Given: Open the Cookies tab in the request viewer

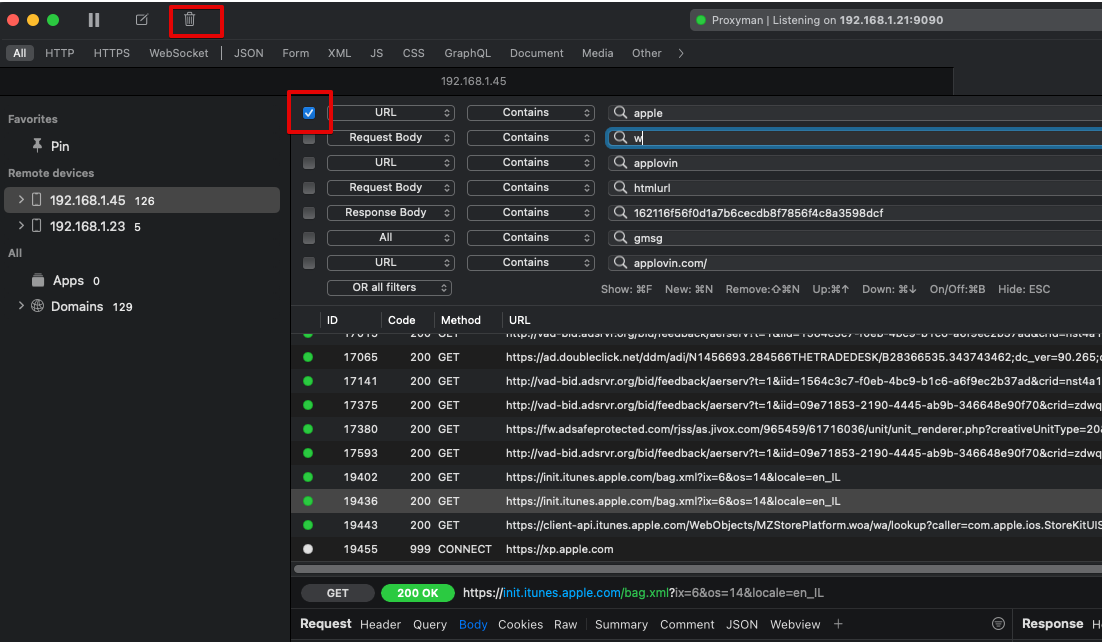Looking at the screenshot, I should [520, 624].
